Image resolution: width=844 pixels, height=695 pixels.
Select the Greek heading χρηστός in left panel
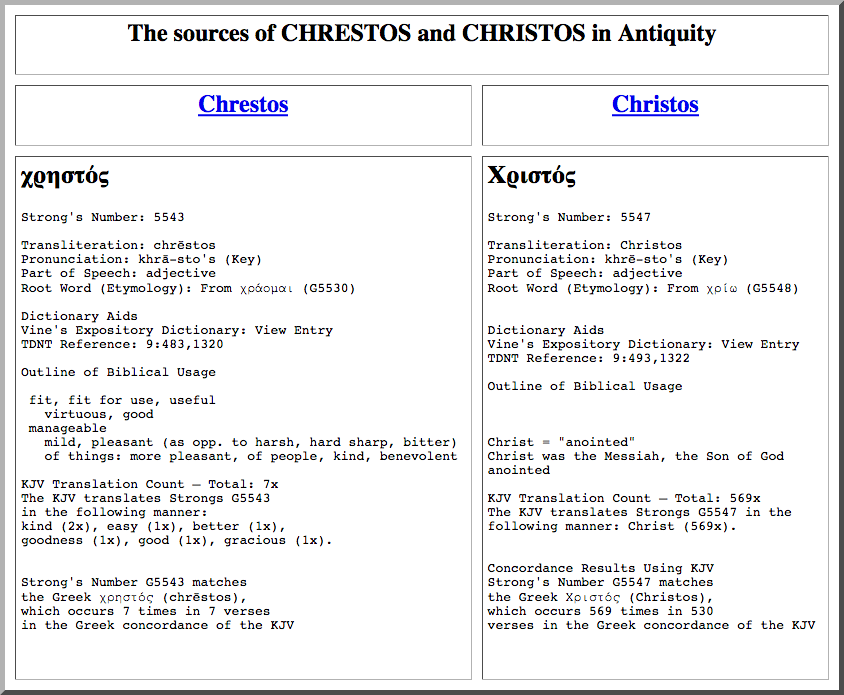[65, 177]
